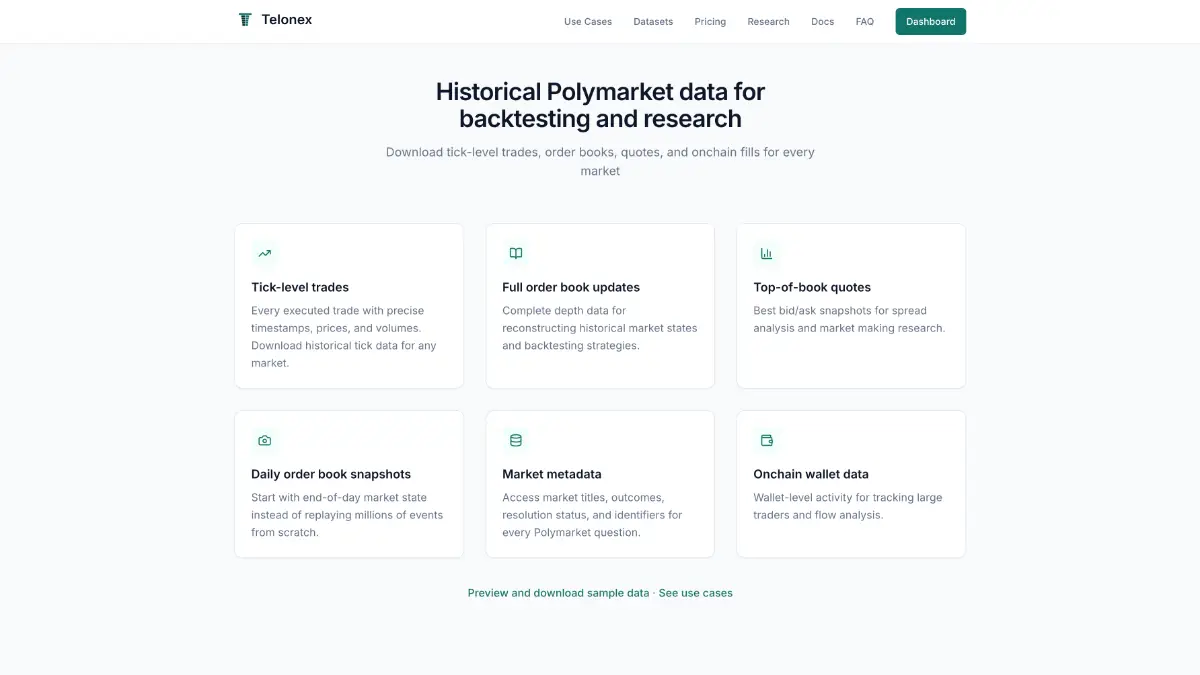Screen dimensions: 1200x675
Task: Open the Pricing page
Action: click(710, 21)
